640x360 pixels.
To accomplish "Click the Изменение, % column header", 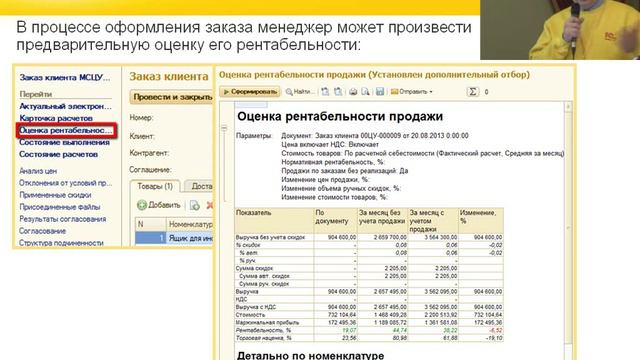I will [x=481, y=221].
